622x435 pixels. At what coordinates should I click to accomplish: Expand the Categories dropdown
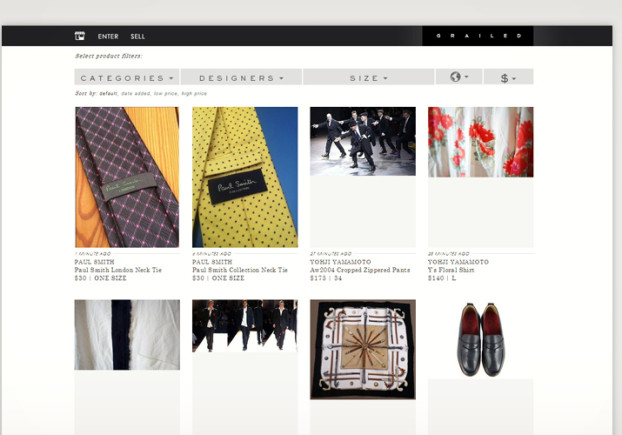(x=127, y=77)
